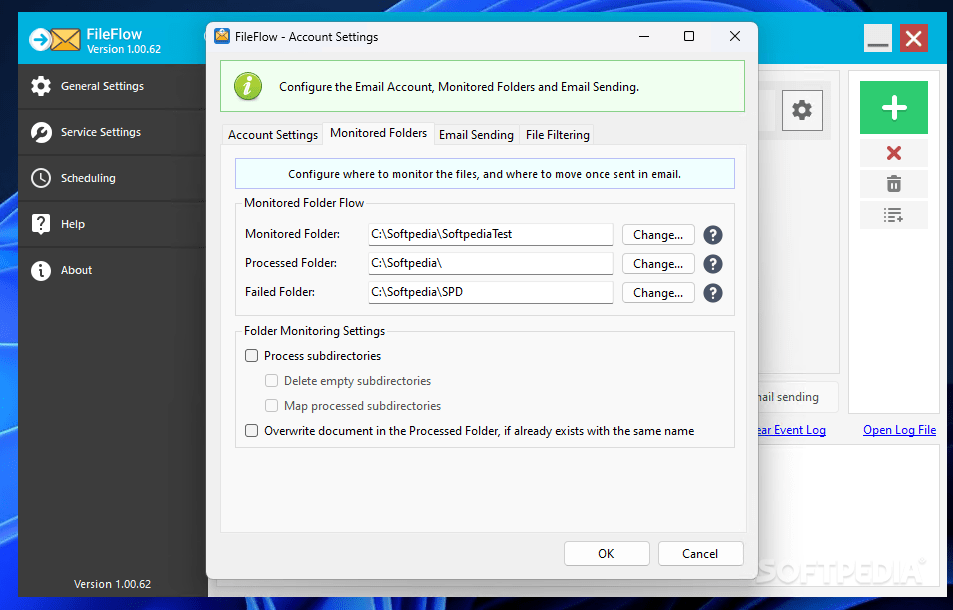
Task: Click help icon for Processed Folder
Action: [713, 264]
